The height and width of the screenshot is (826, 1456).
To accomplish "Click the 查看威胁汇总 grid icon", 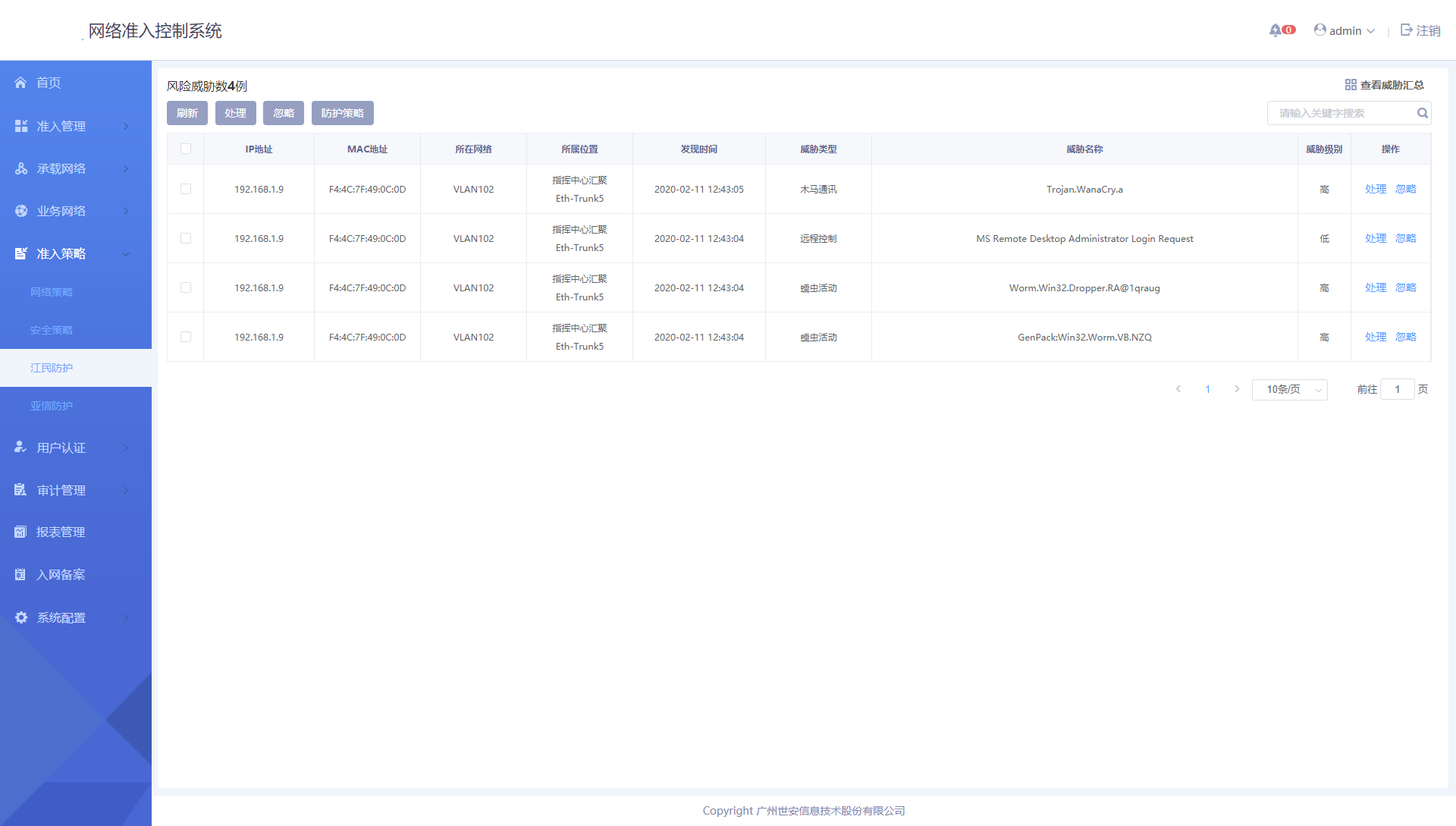I will click(1351, 85).
